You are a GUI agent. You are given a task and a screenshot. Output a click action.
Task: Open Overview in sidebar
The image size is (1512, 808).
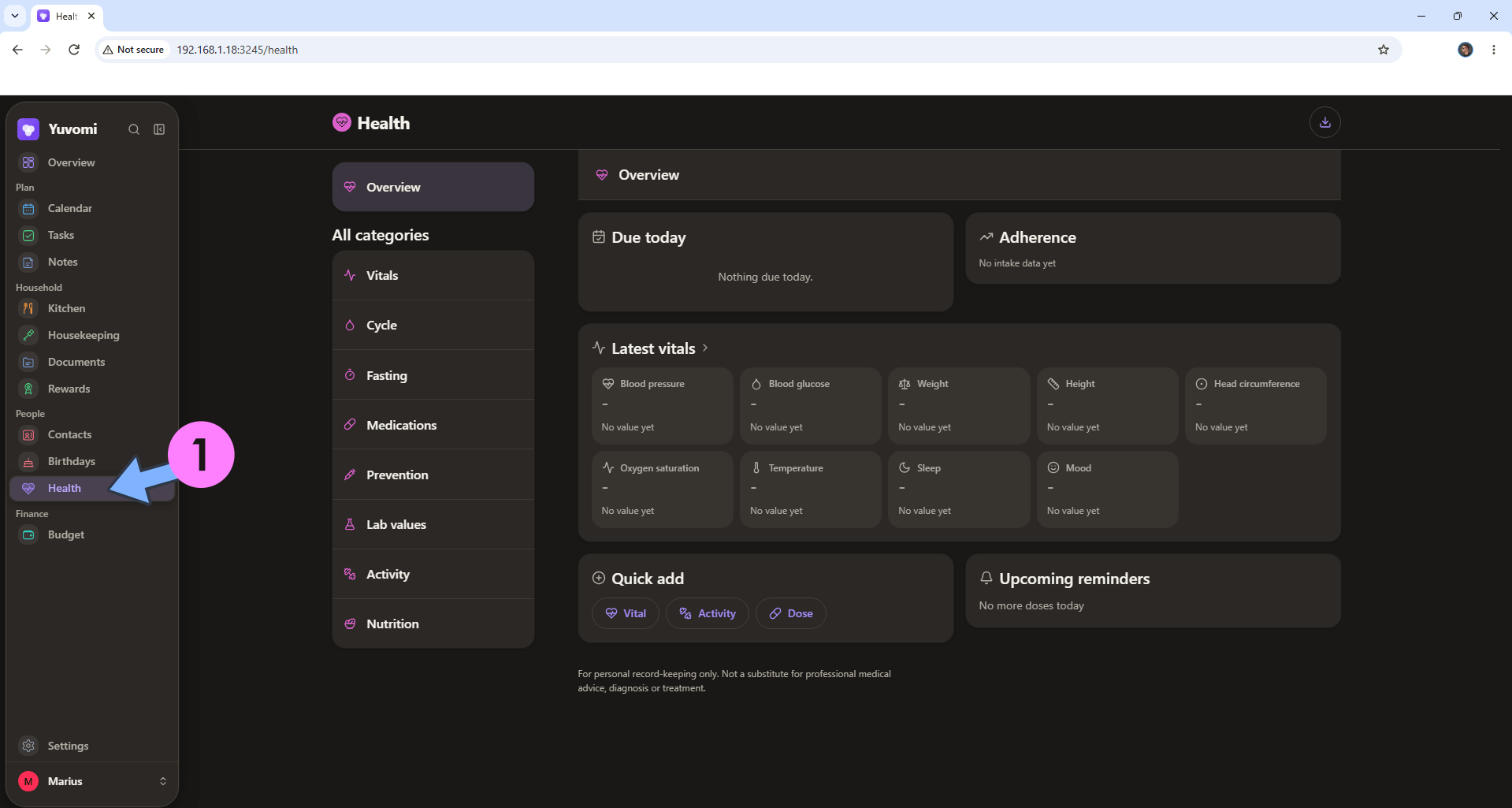(x=92, y=162)
